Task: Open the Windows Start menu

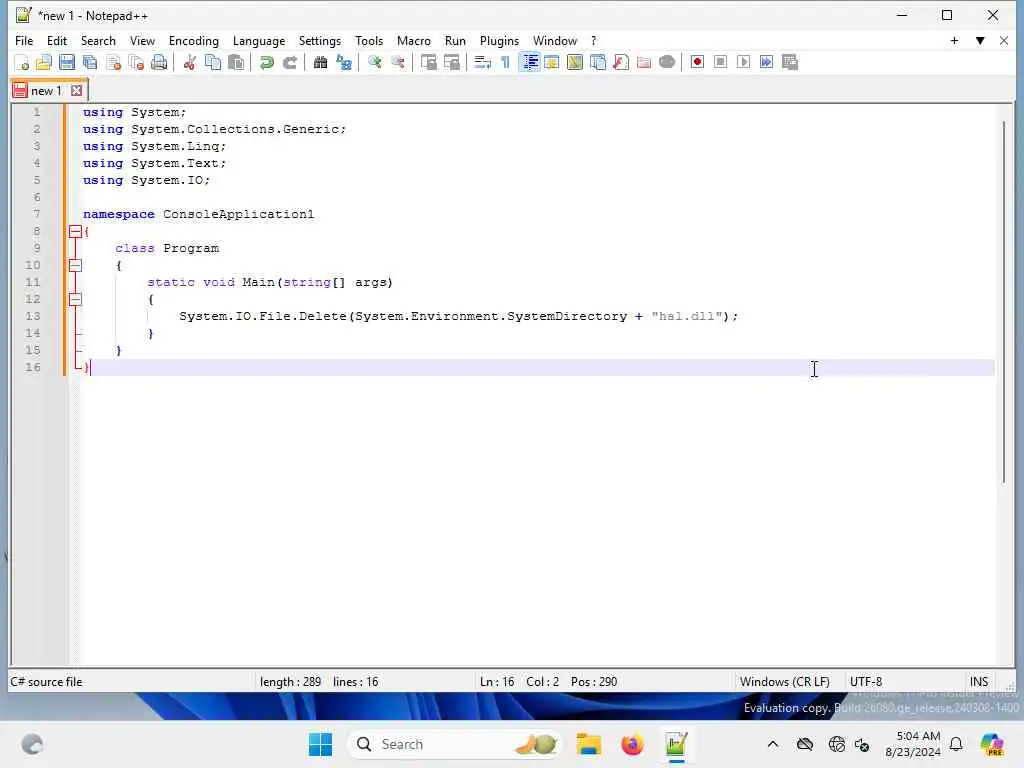Action: click(320, 744)
